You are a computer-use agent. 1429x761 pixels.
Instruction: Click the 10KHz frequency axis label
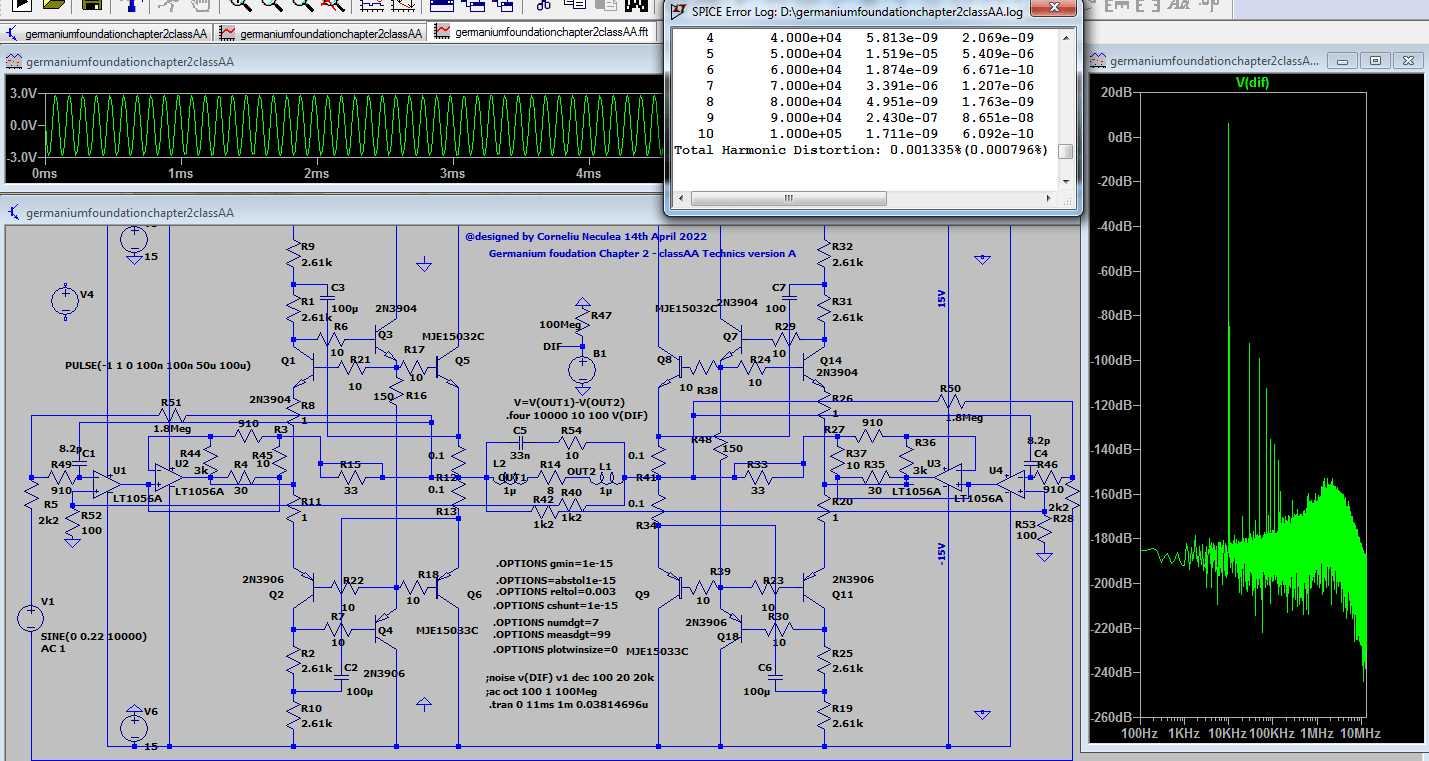(1226, 733)
